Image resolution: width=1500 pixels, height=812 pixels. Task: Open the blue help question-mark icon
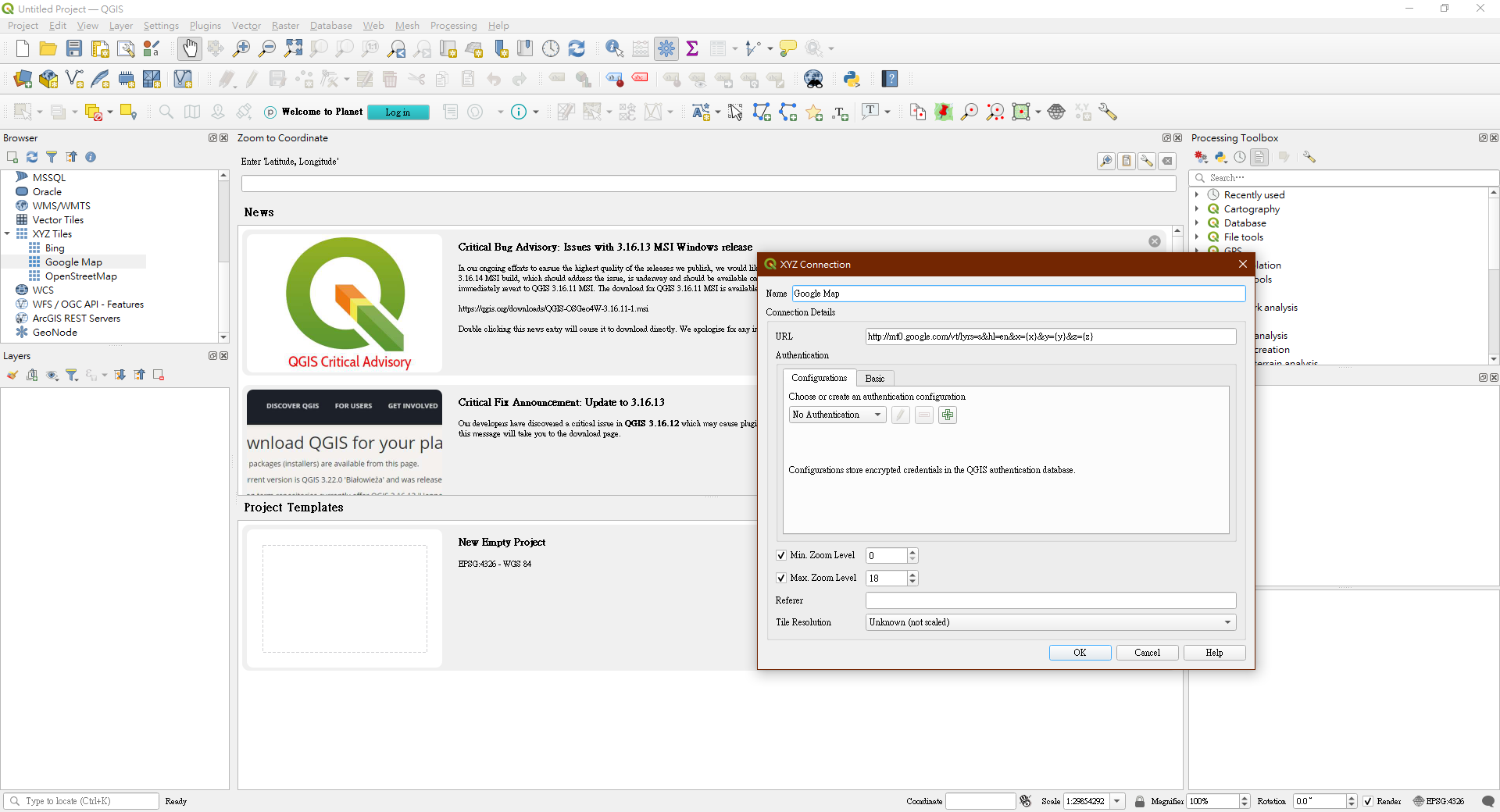click(890, 79)
